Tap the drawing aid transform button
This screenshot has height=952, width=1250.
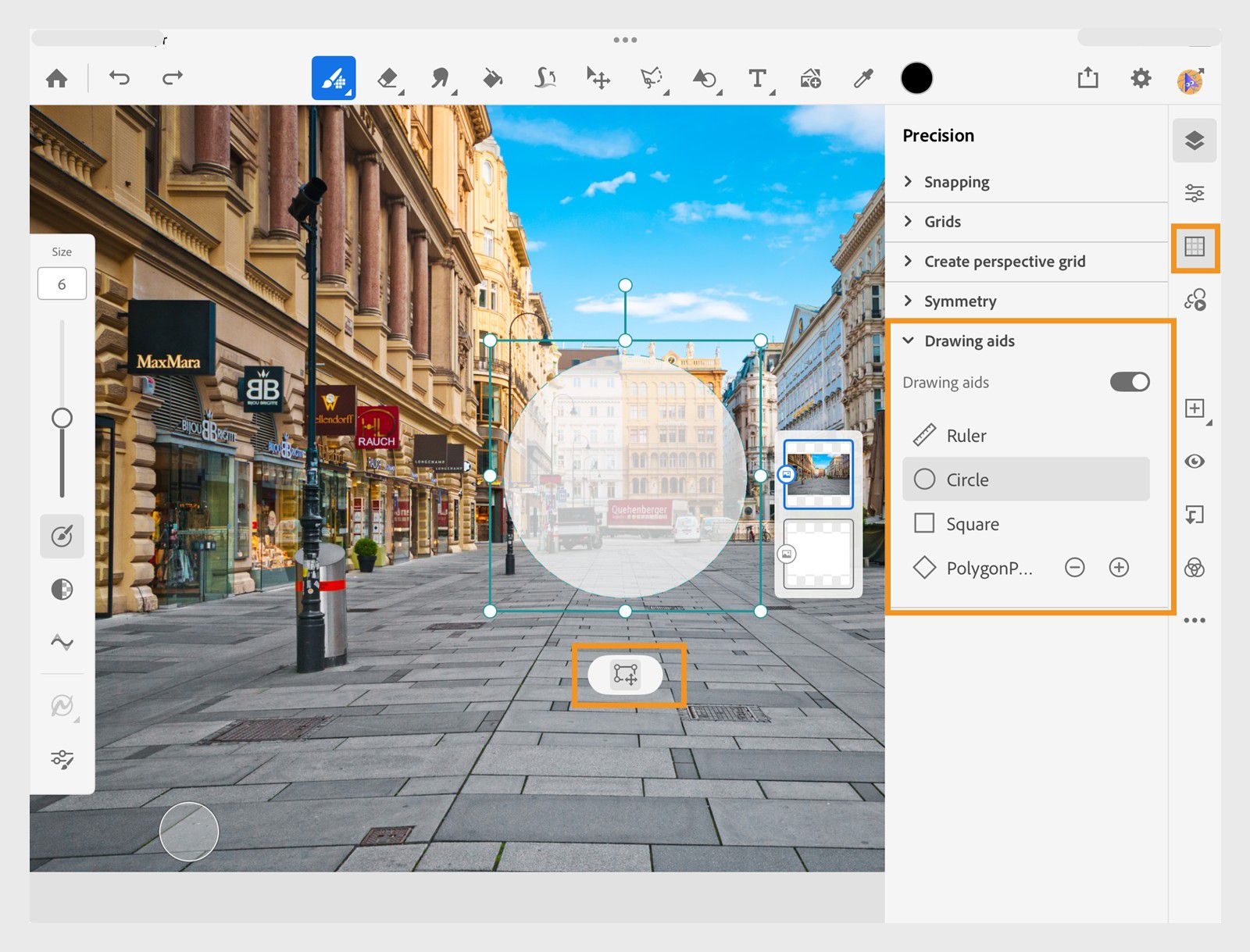[625, 675]
